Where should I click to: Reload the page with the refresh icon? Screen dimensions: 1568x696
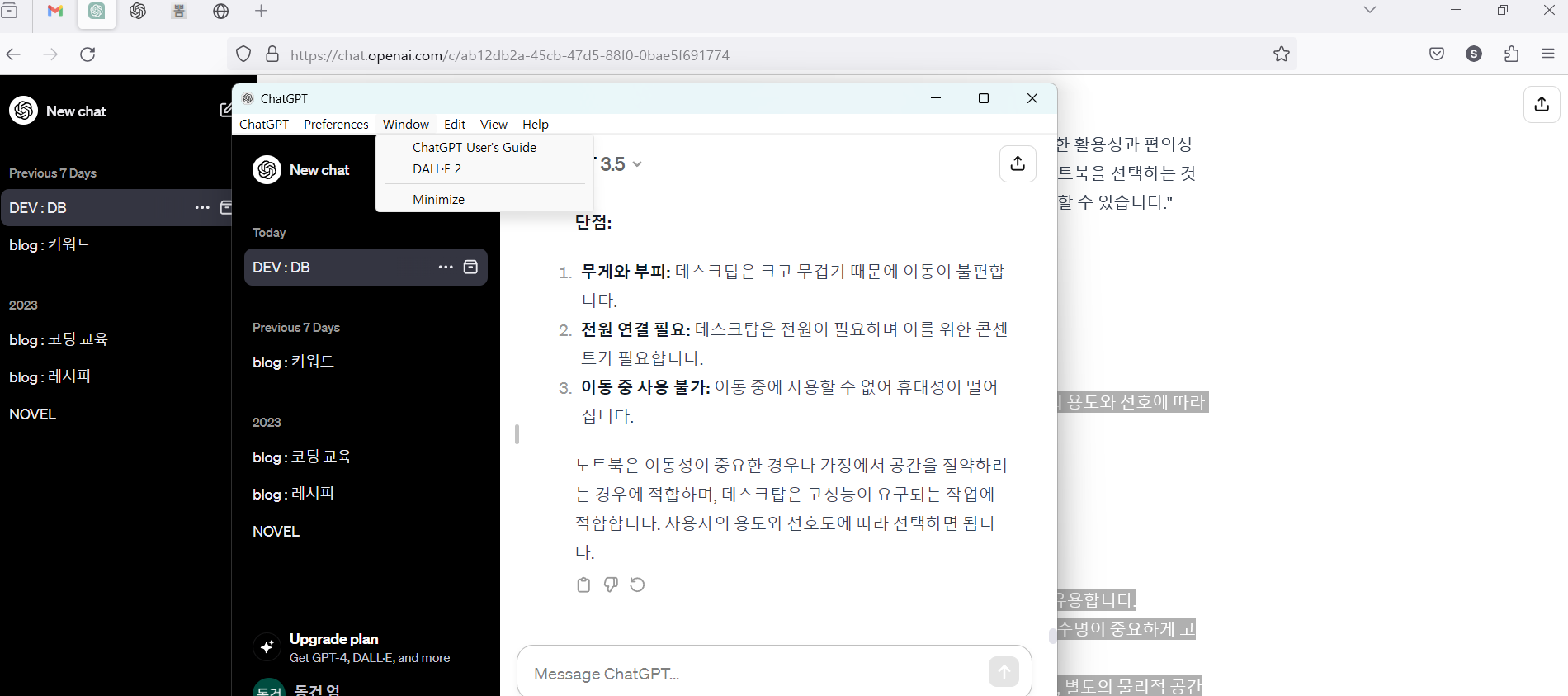[87, 54]
